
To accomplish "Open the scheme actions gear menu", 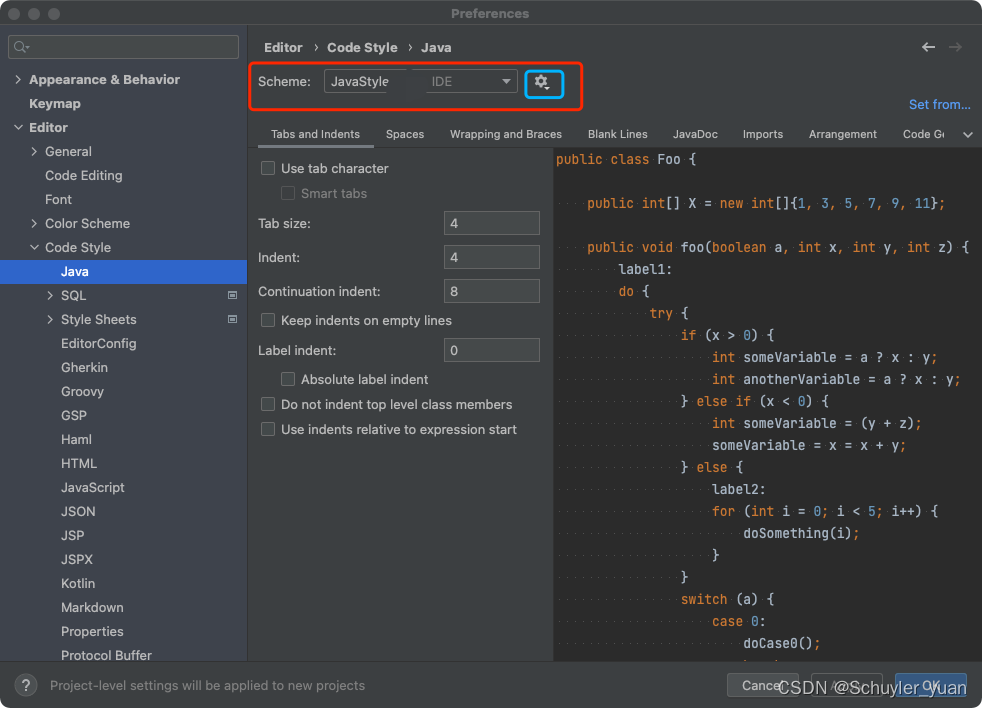I will [544, 83].
